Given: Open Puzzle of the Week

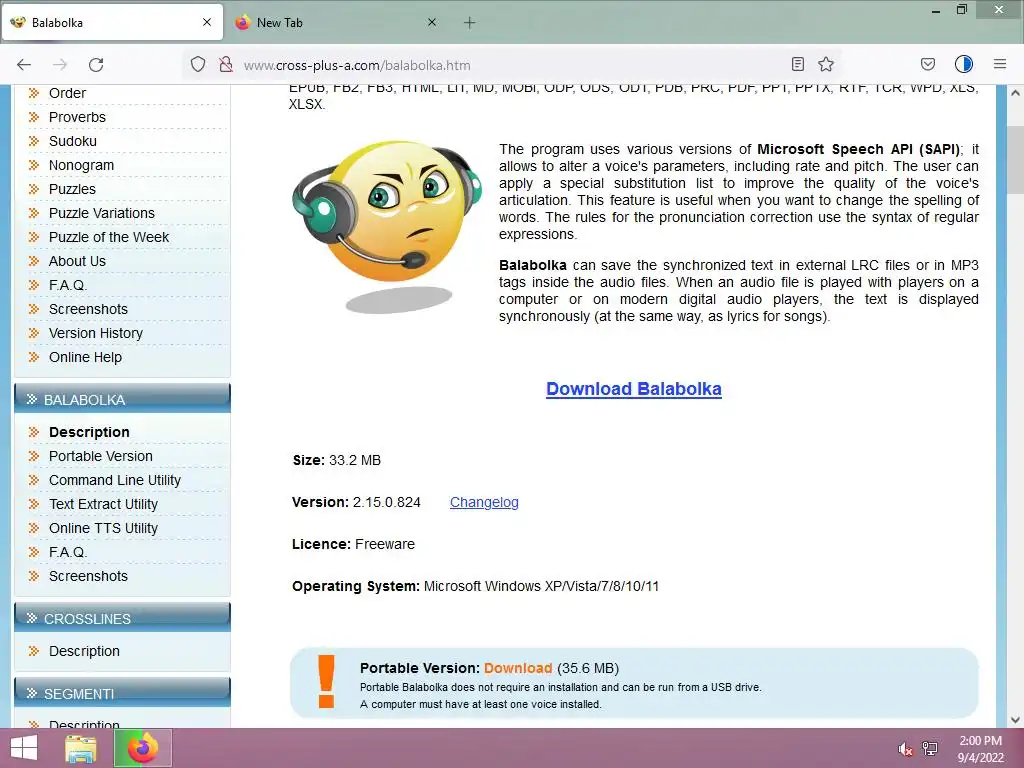Looking at the screenshot, I should pos(108,237).
